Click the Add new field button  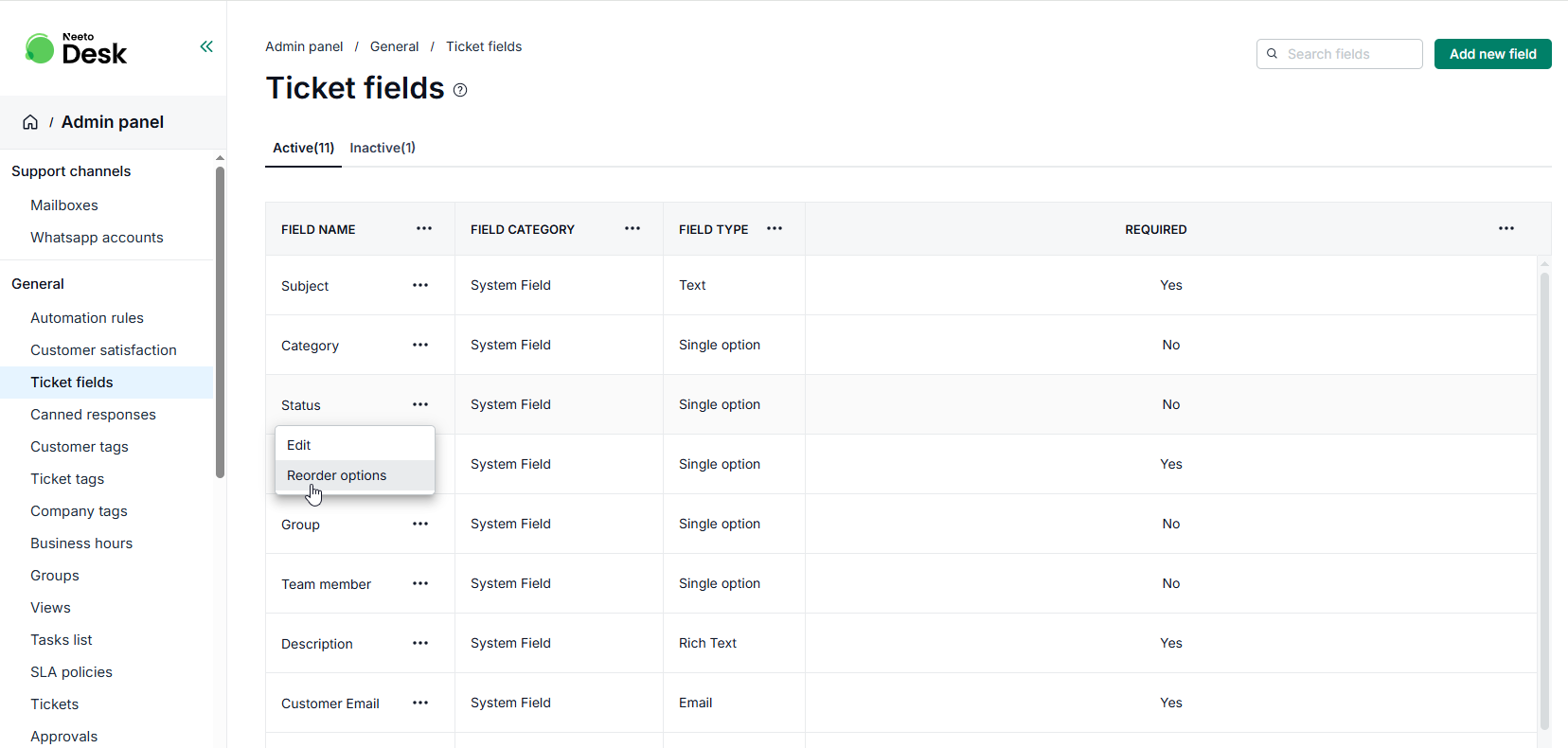point(1492,54)
